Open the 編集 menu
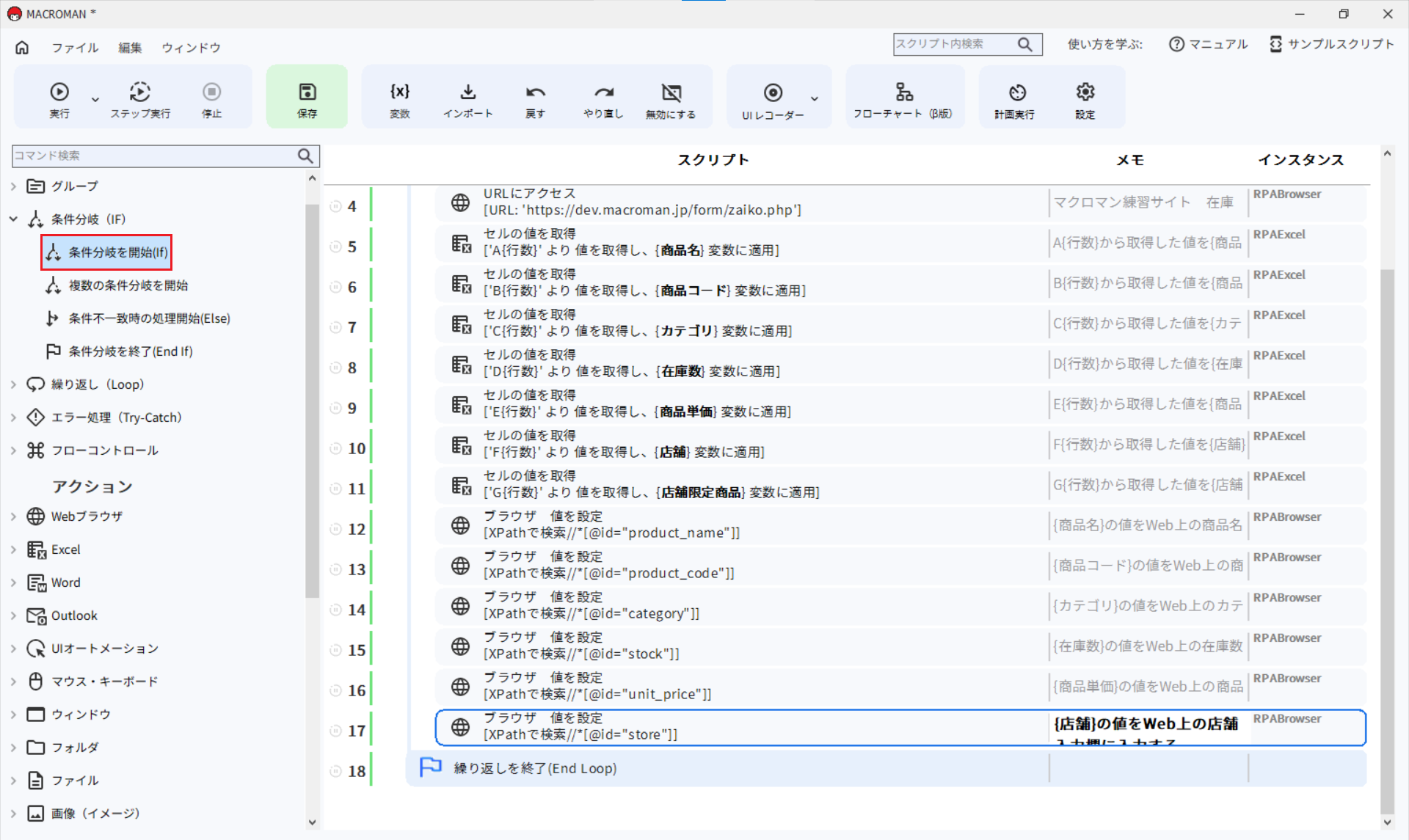 click(x=130, y=47)
